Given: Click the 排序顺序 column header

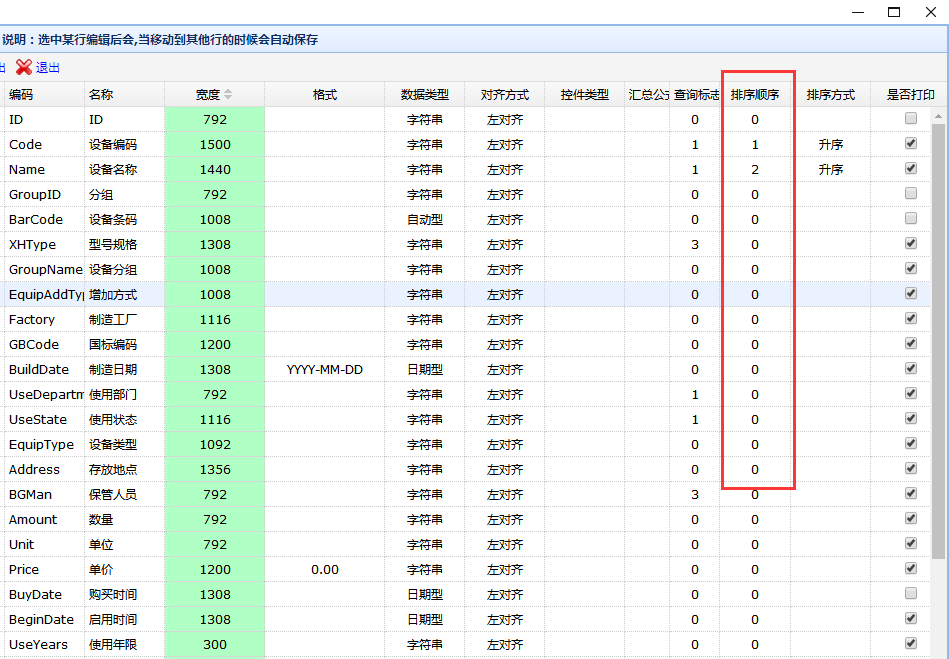Looking at the screenshot, I should click(755, 95).
